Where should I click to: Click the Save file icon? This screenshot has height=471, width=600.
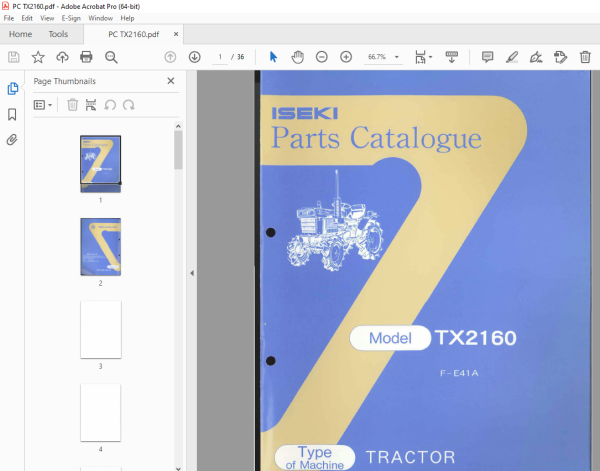point(14,57)
